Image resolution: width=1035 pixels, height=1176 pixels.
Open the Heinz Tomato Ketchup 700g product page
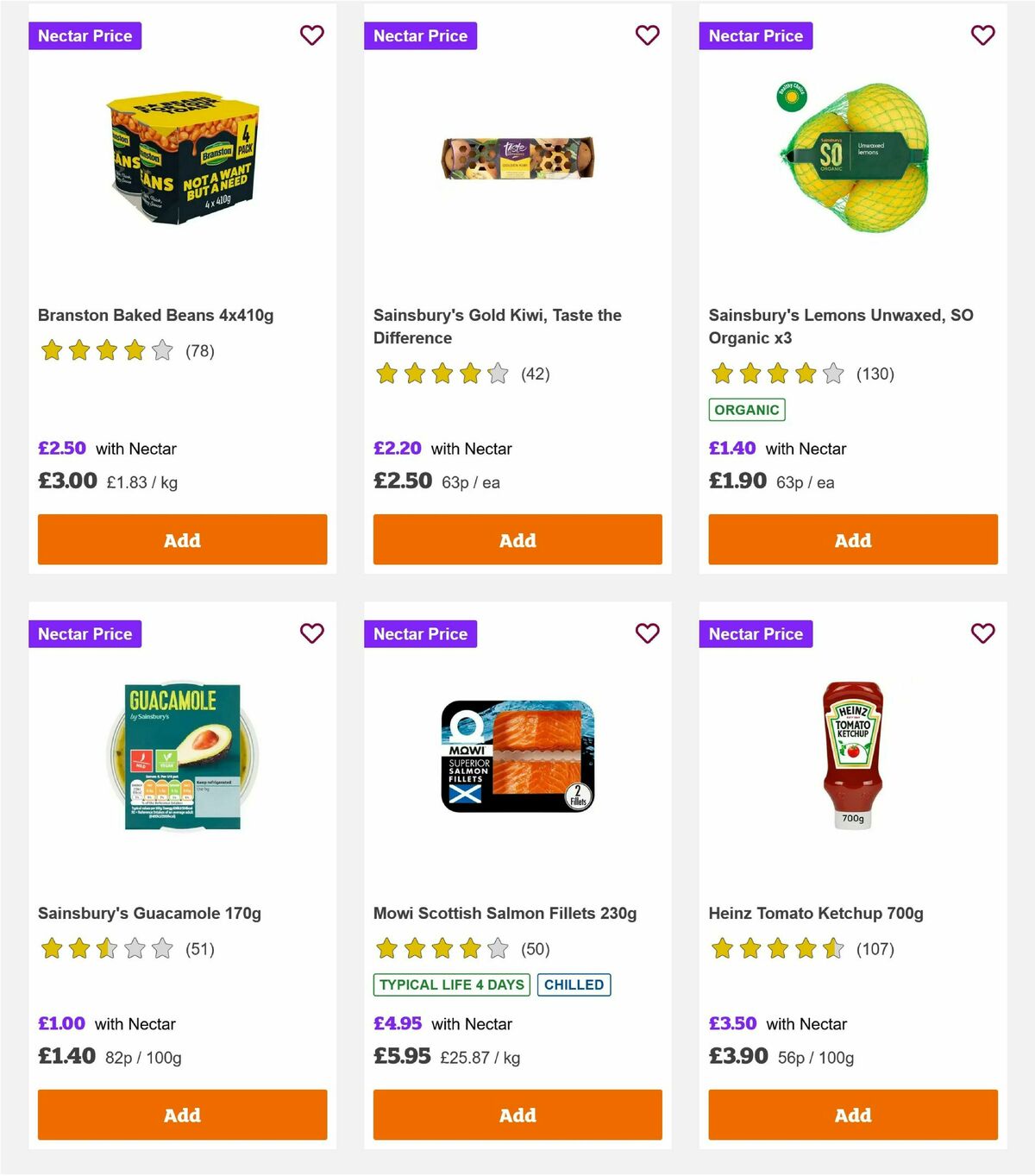816,913
